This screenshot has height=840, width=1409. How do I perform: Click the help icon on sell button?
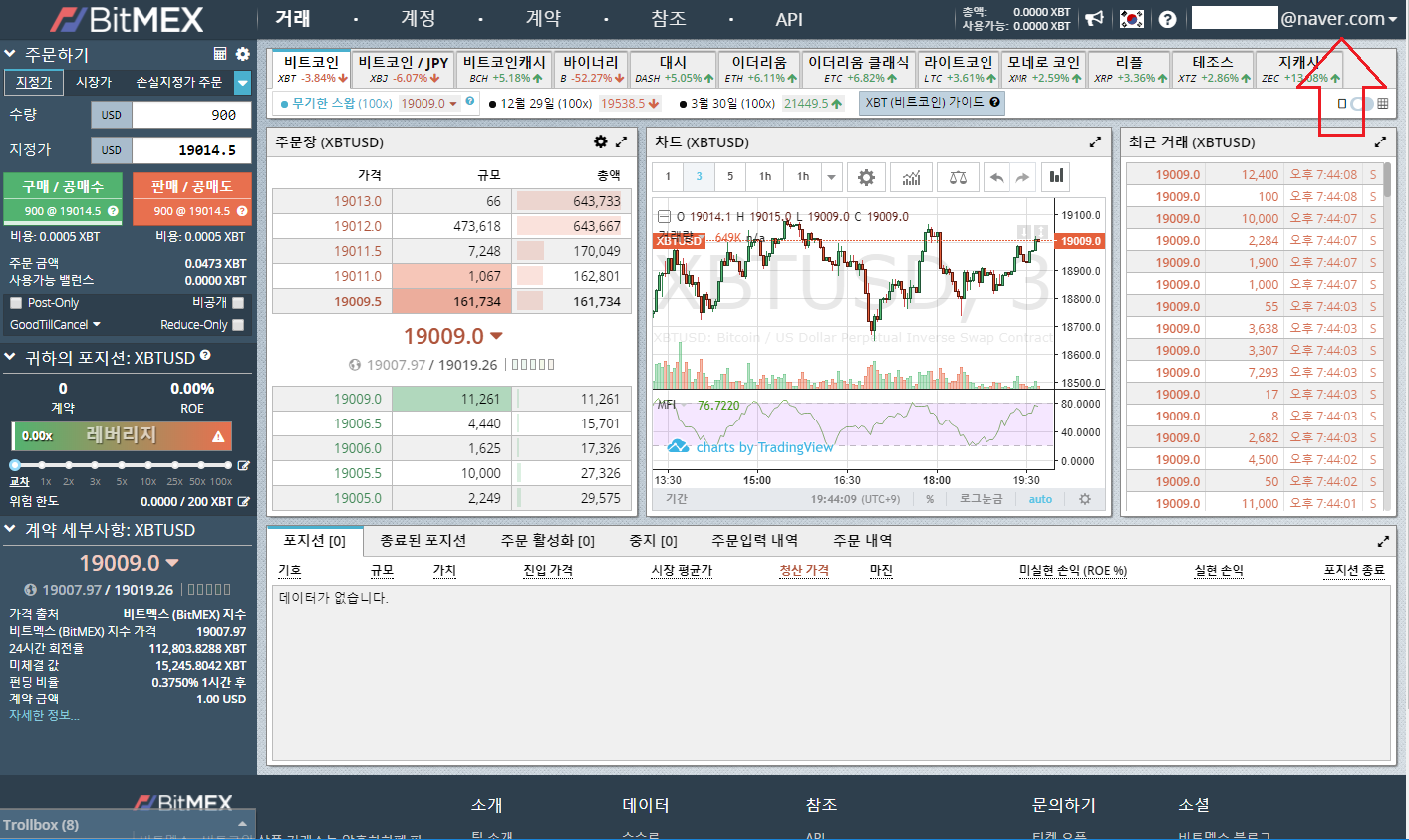242,211
